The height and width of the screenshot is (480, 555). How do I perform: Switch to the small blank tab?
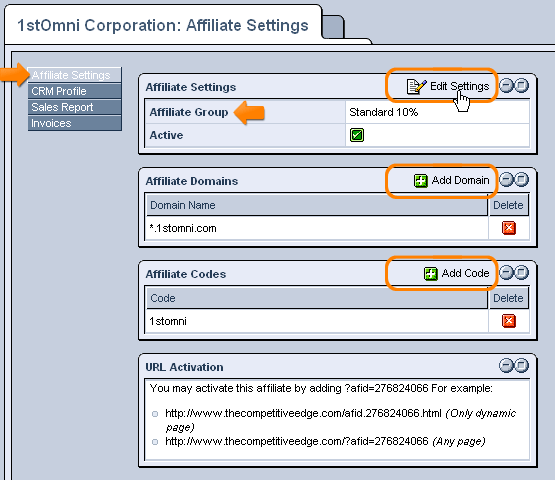pos(333,27)
